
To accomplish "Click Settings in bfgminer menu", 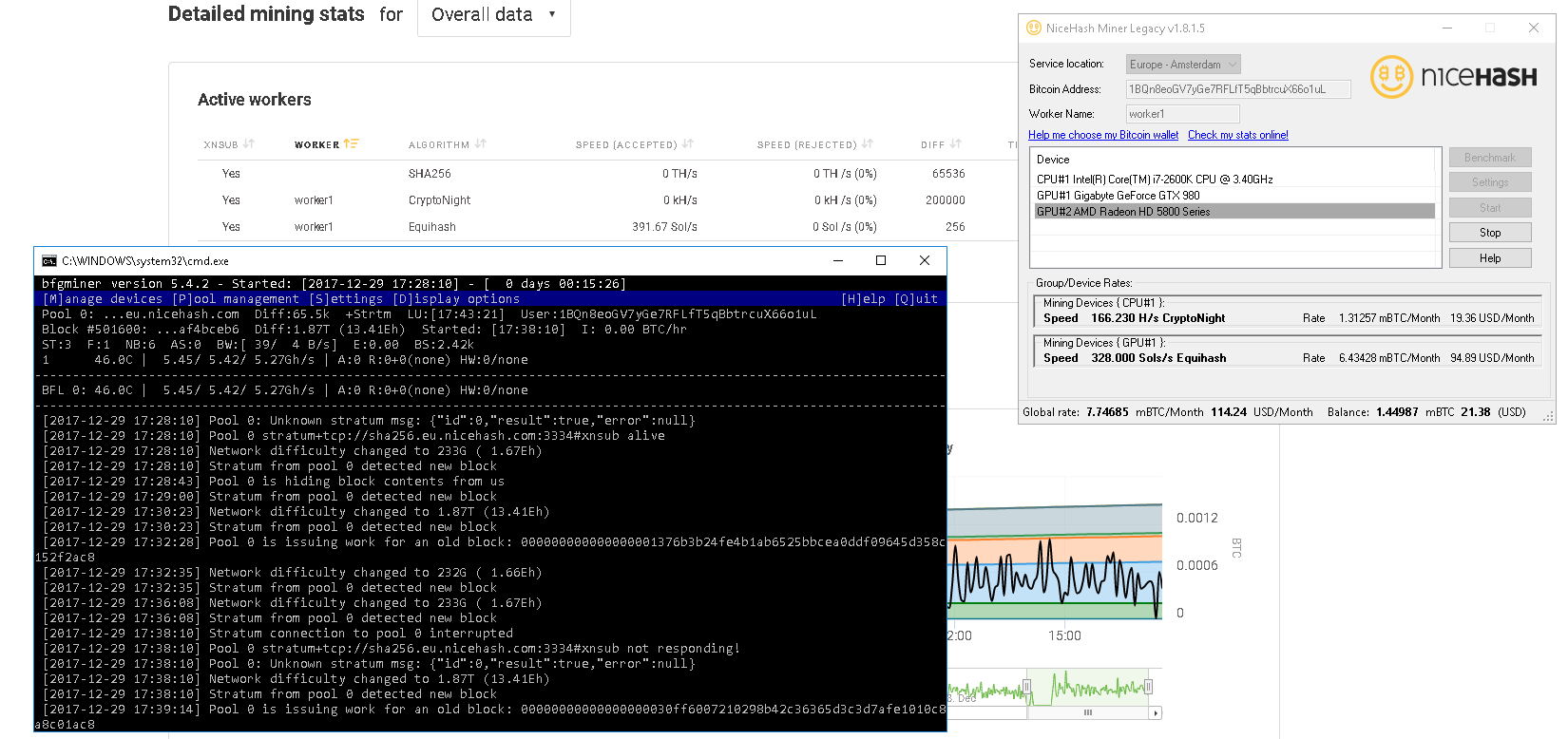I will click(346, 299).
